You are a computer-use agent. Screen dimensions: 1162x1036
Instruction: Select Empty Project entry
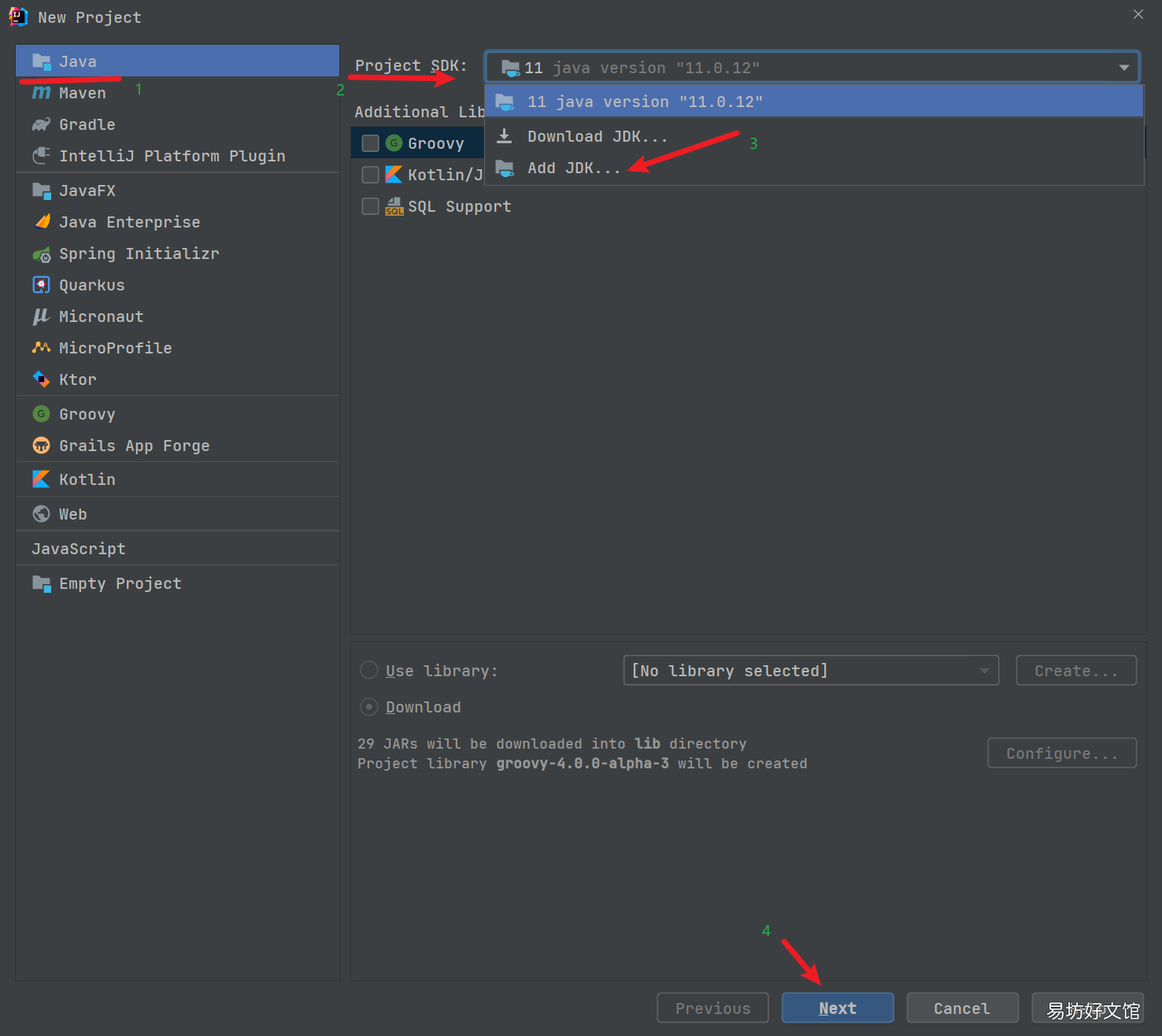[177, 583]
